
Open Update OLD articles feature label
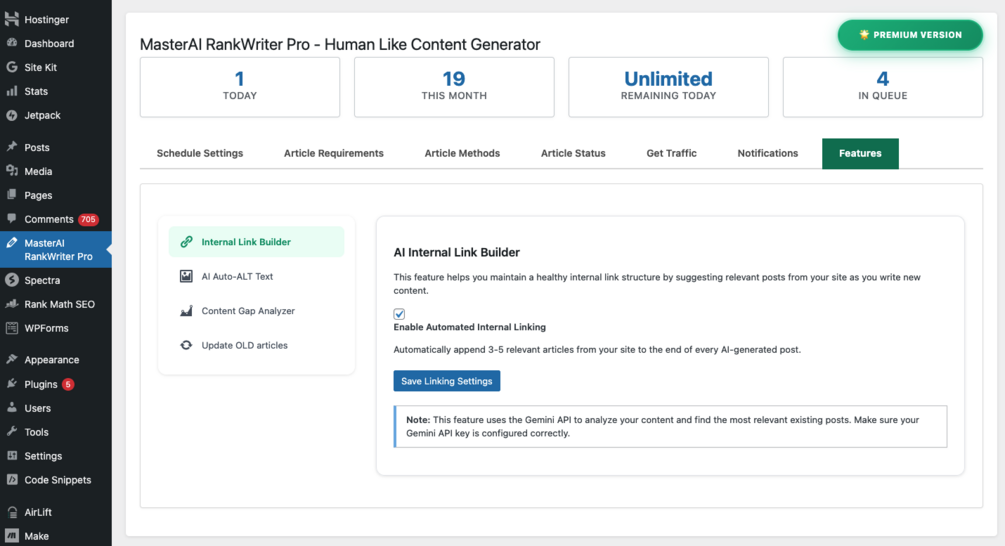(x=244, y=345)
